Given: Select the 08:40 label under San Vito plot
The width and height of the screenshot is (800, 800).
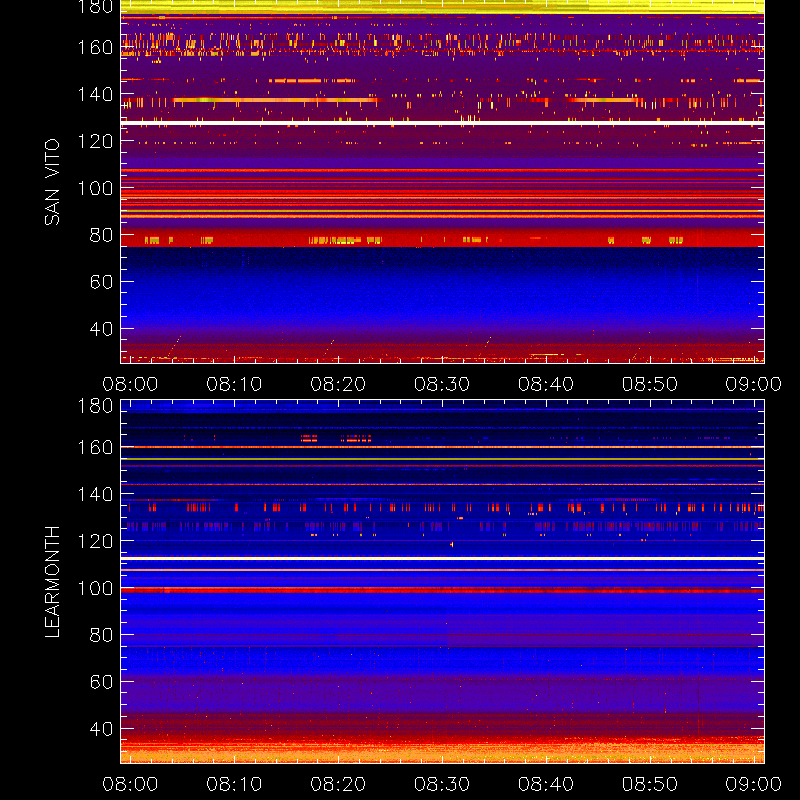Looking at the screenshot, I should click(x=546, y=384).
